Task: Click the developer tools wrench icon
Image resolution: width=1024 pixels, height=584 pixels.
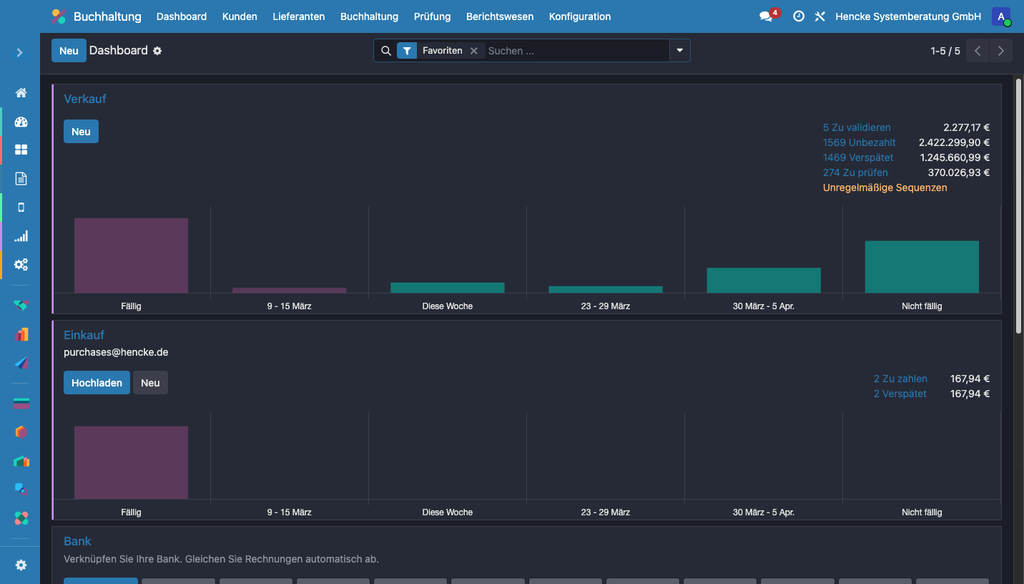Action: 820,16
